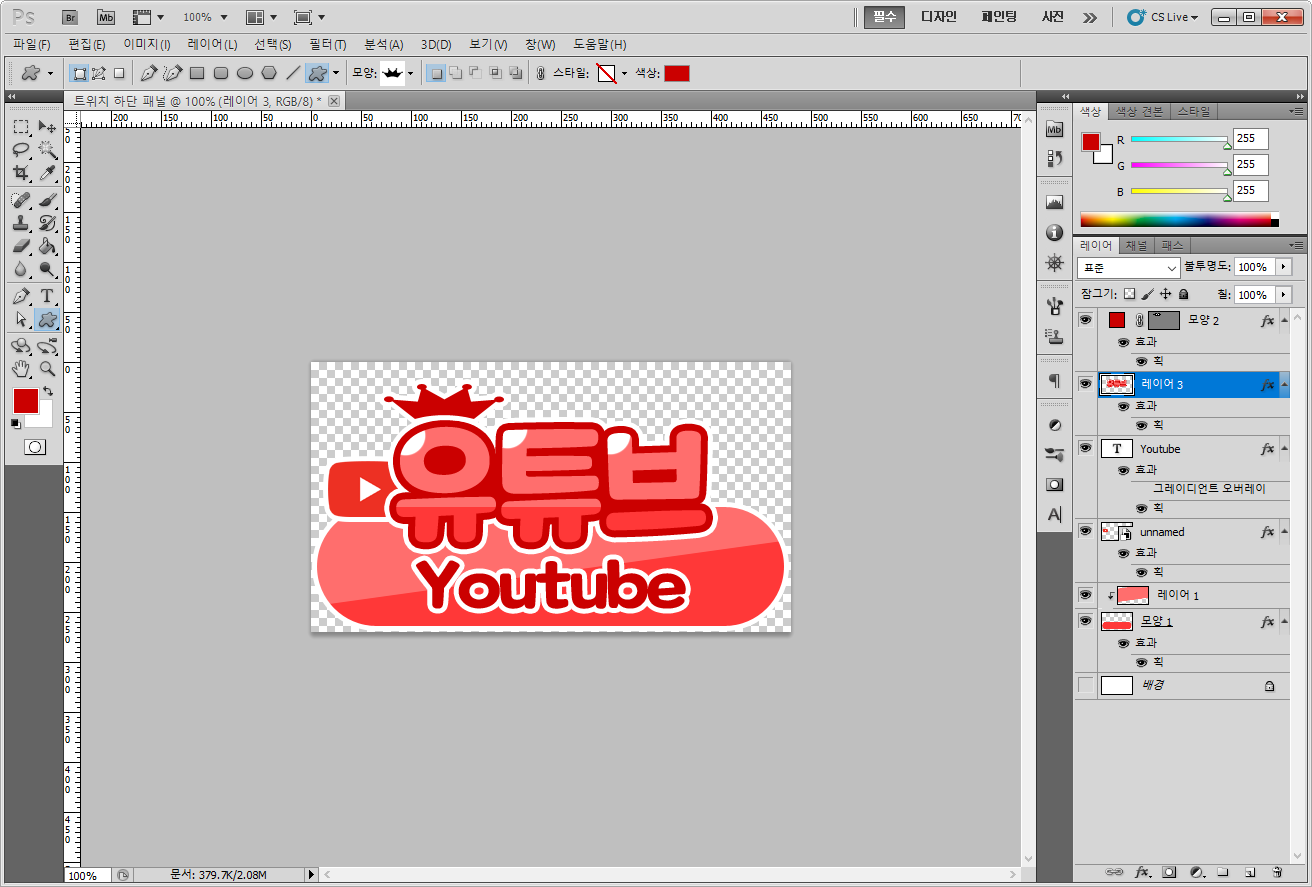Collapse effects of 모양 2 layer

coord(1284,320)
